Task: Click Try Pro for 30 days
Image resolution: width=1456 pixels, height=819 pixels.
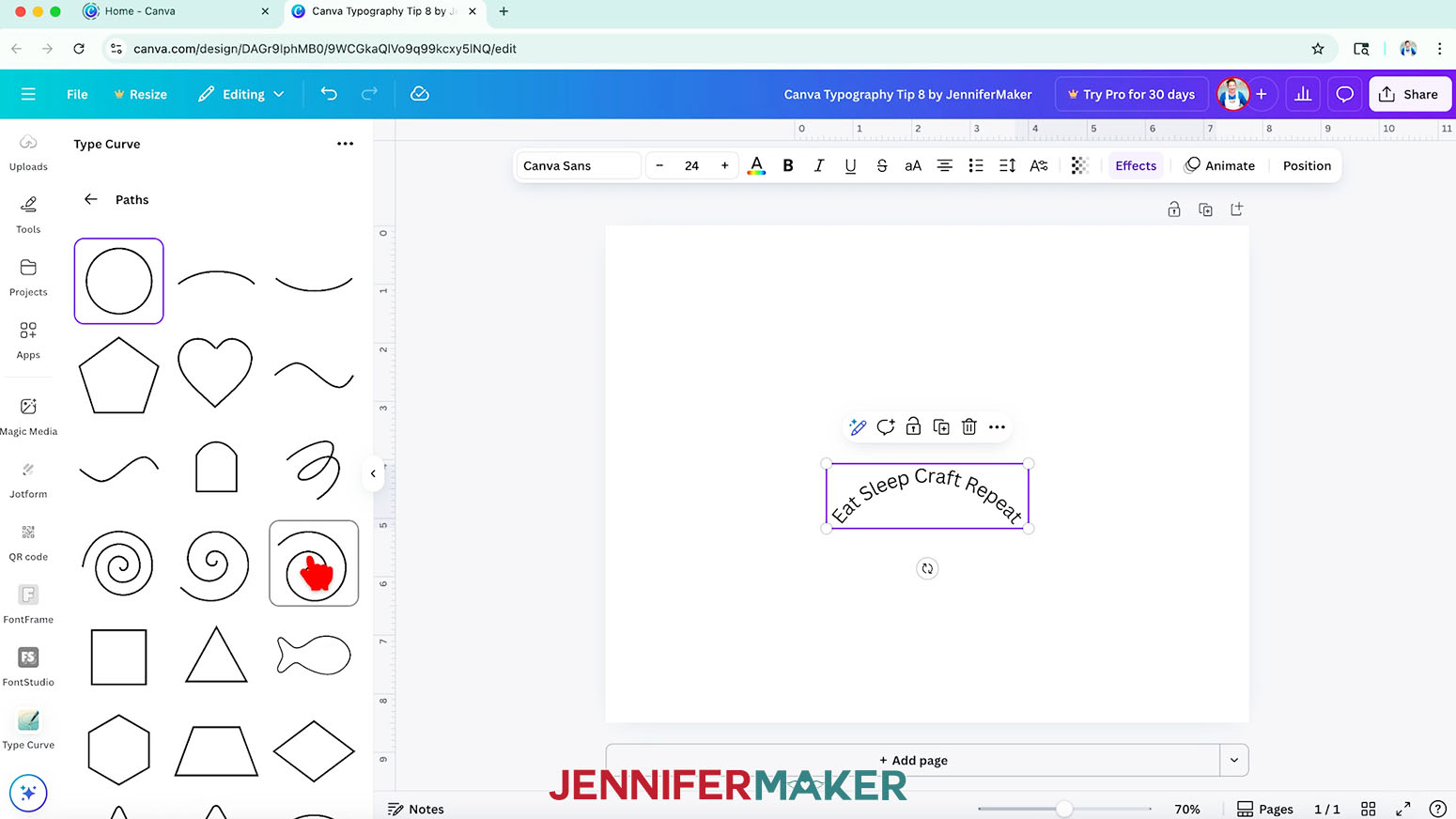Action: 1131,94
